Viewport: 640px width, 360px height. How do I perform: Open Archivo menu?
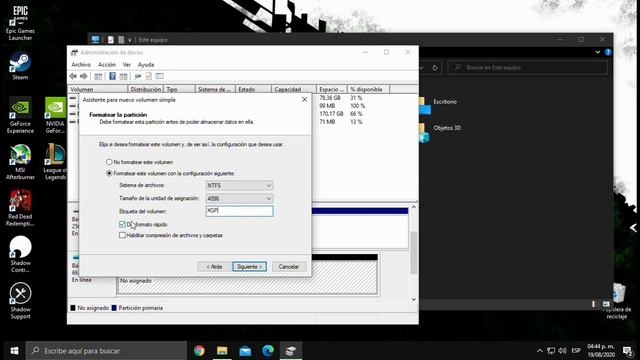click(x=81, y=64)
